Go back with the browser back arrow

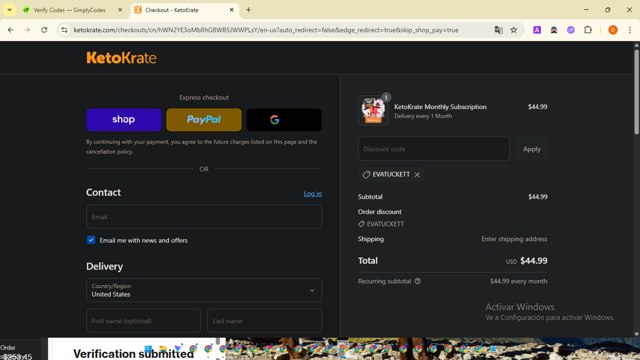coord(11,30)
